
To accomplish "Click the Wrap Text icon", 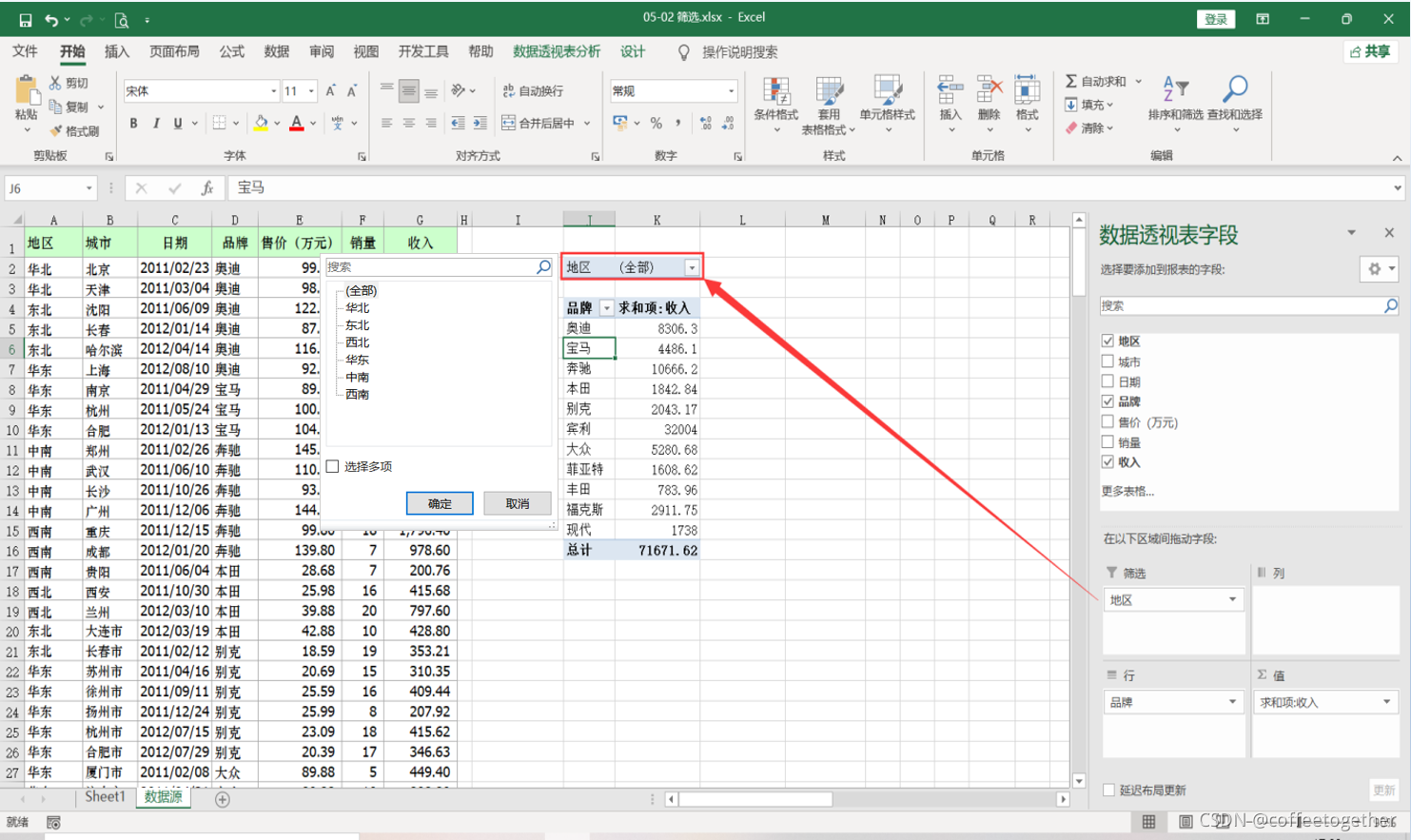I will click(x=509, y=91).
